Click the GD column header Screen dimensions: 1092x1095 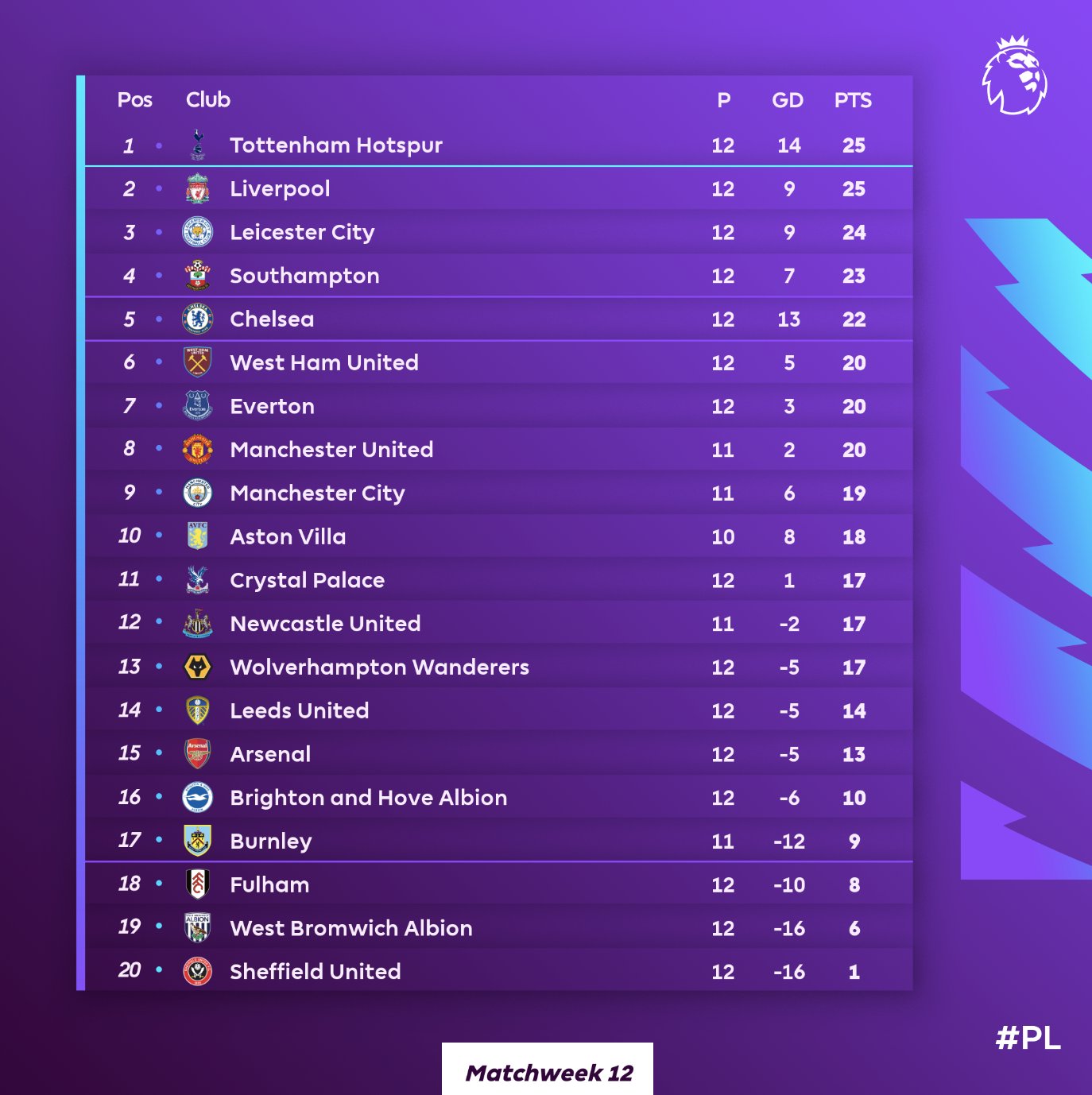788,100
